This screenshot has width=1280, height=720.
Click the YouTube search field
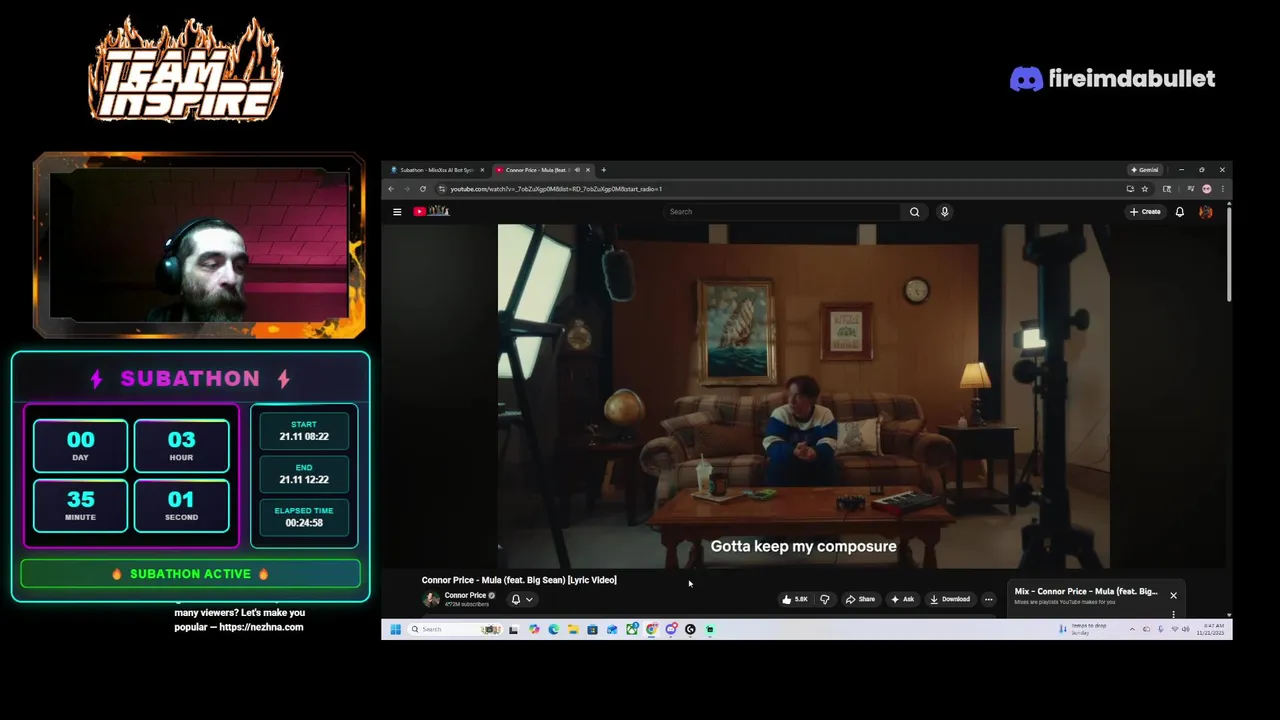pyautogui.click(x=783, y=212)
